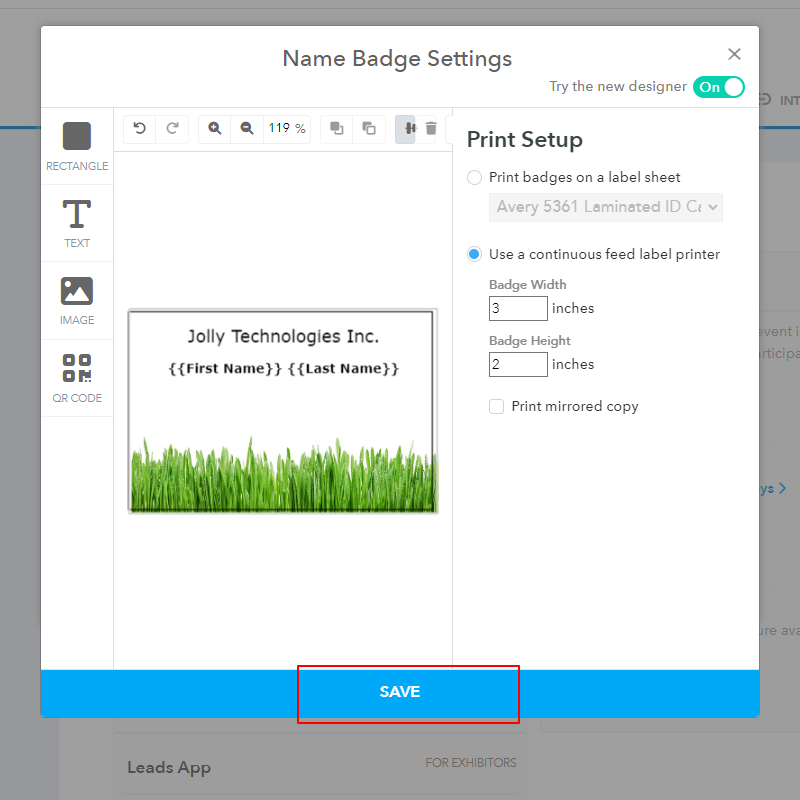This screenshot has height=800, width=800.
Task: Click the redo arrow icon
Action: click(172, 128)
